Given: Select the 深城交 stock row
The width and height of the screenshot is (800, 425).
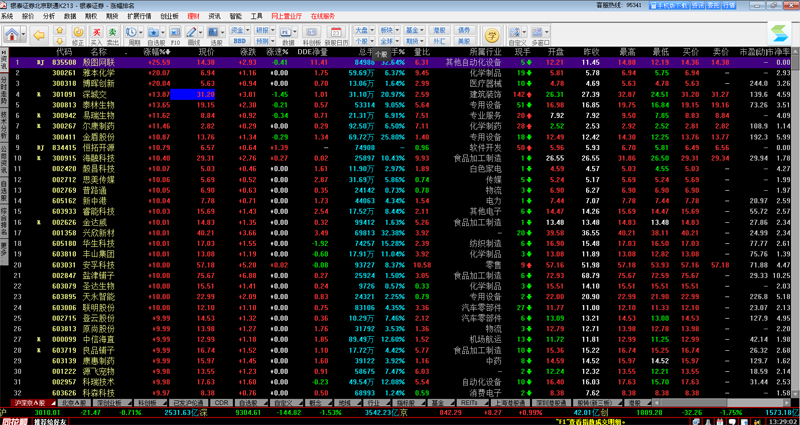Looking at the screenshot, I should [x=400, y=94].
